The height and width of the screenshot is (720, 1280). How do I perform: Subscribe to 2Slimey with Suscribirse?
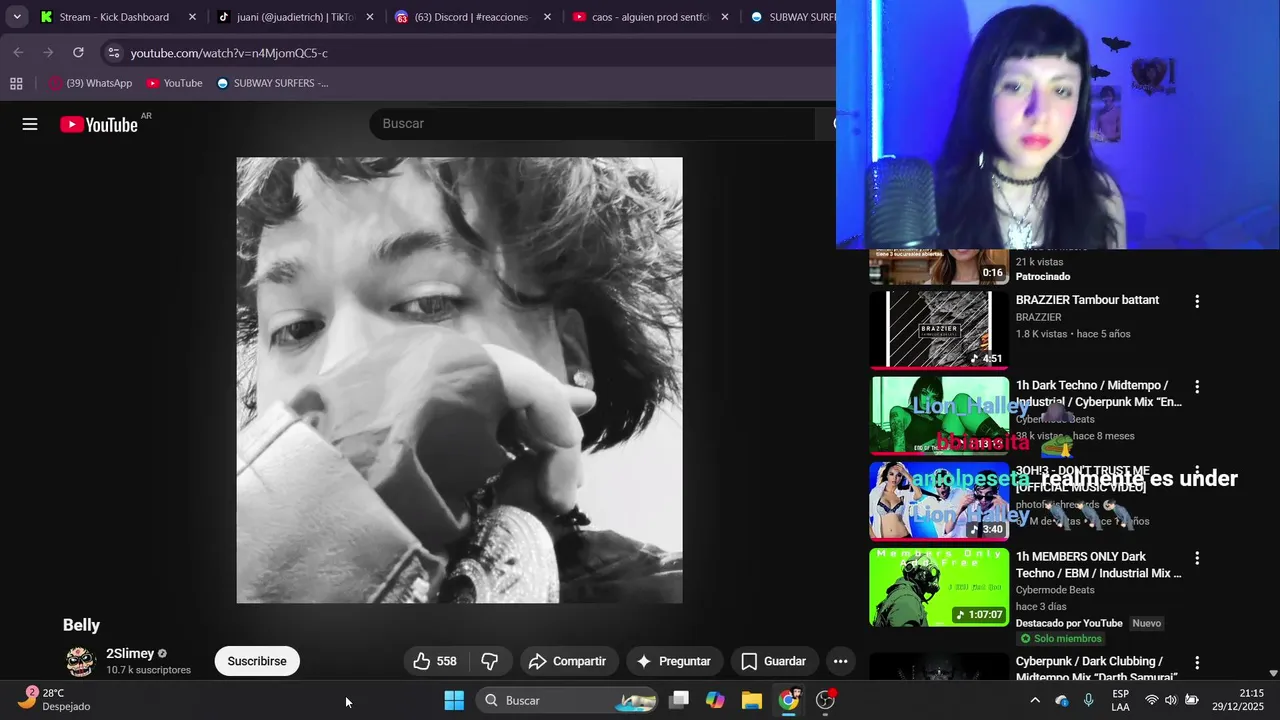pos(257,661)
